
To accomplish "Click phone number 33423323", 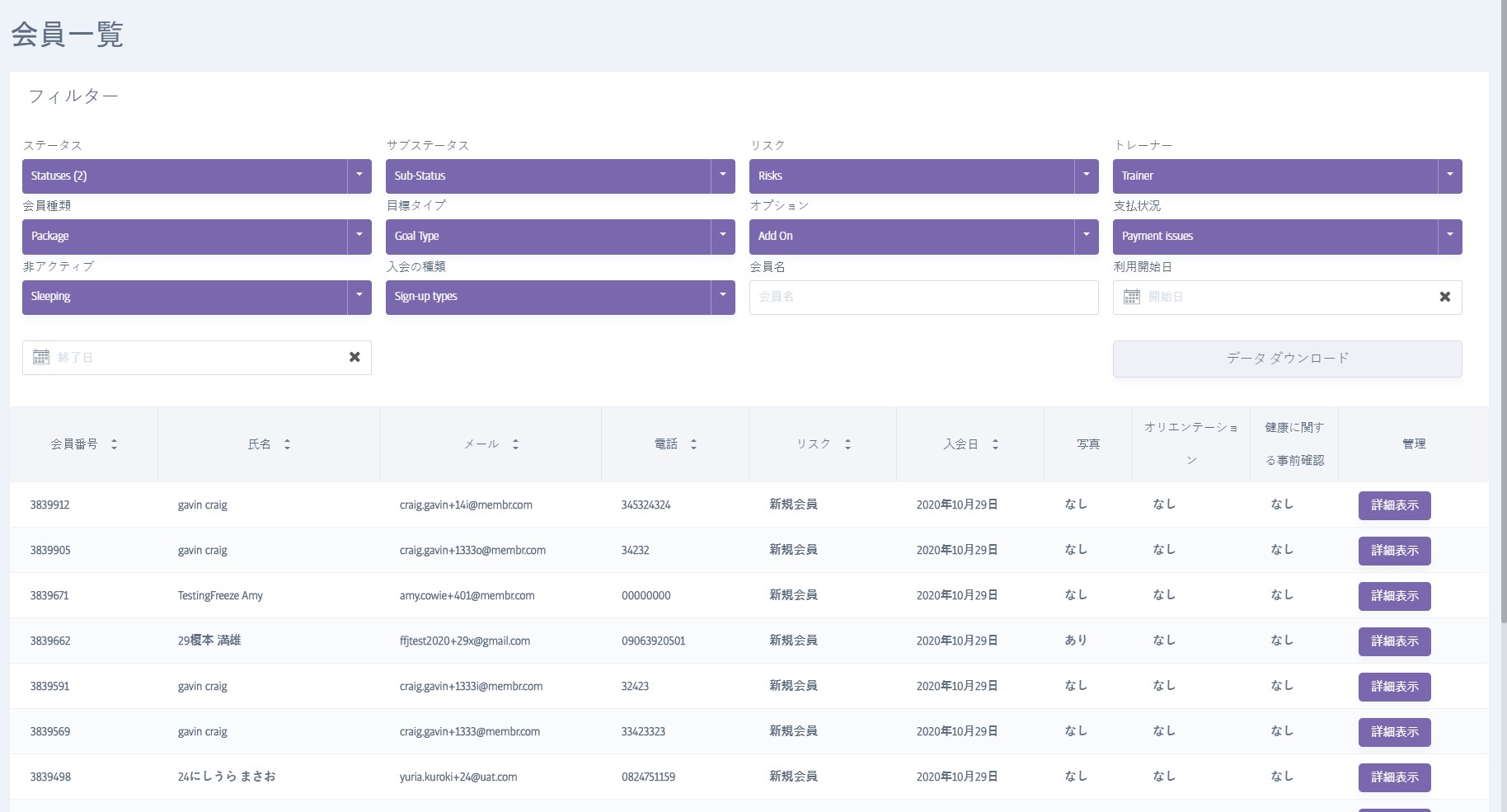I will coord(643,732).
